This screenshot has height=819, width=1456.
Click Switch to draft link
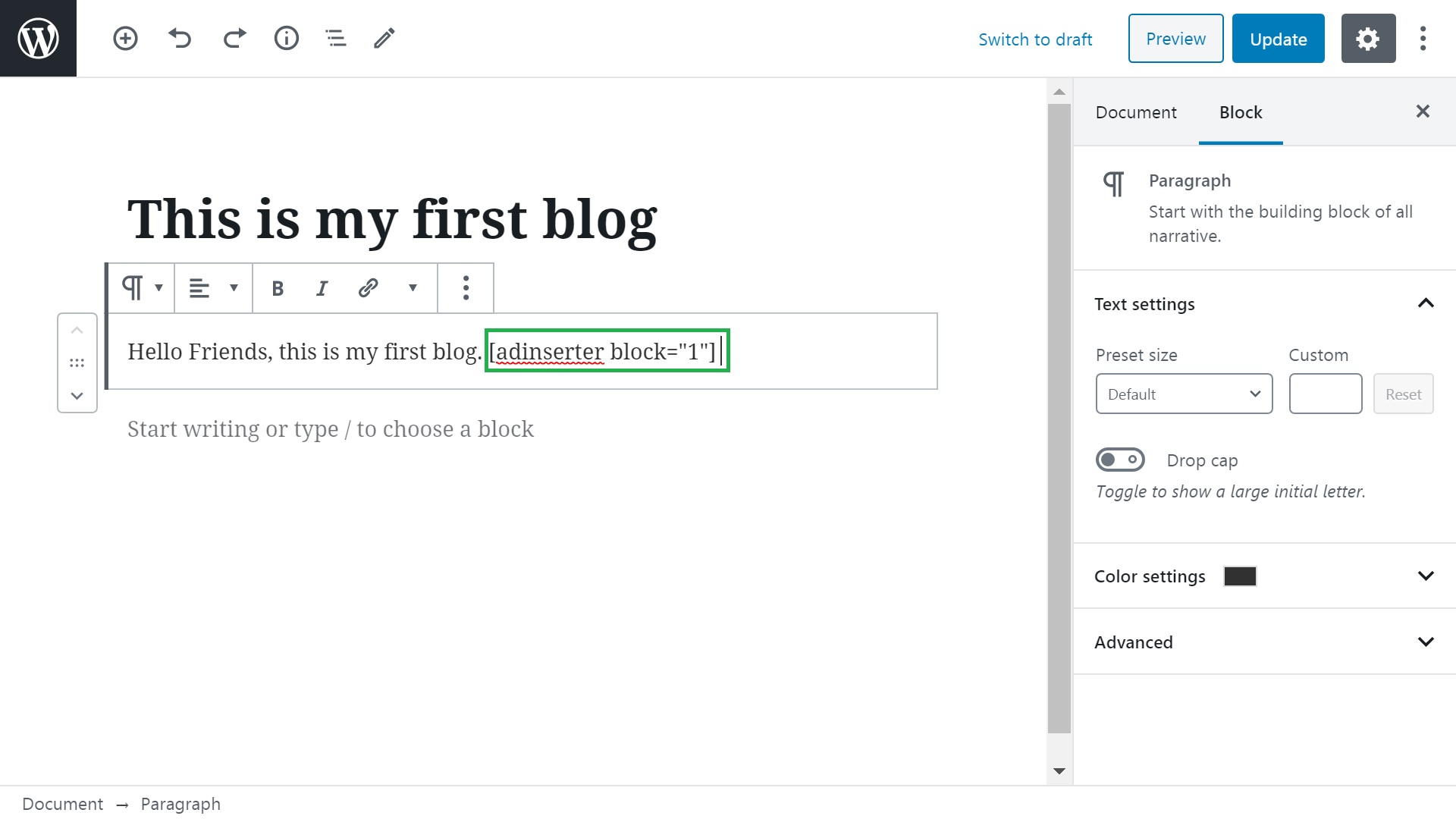point(1035,39)
